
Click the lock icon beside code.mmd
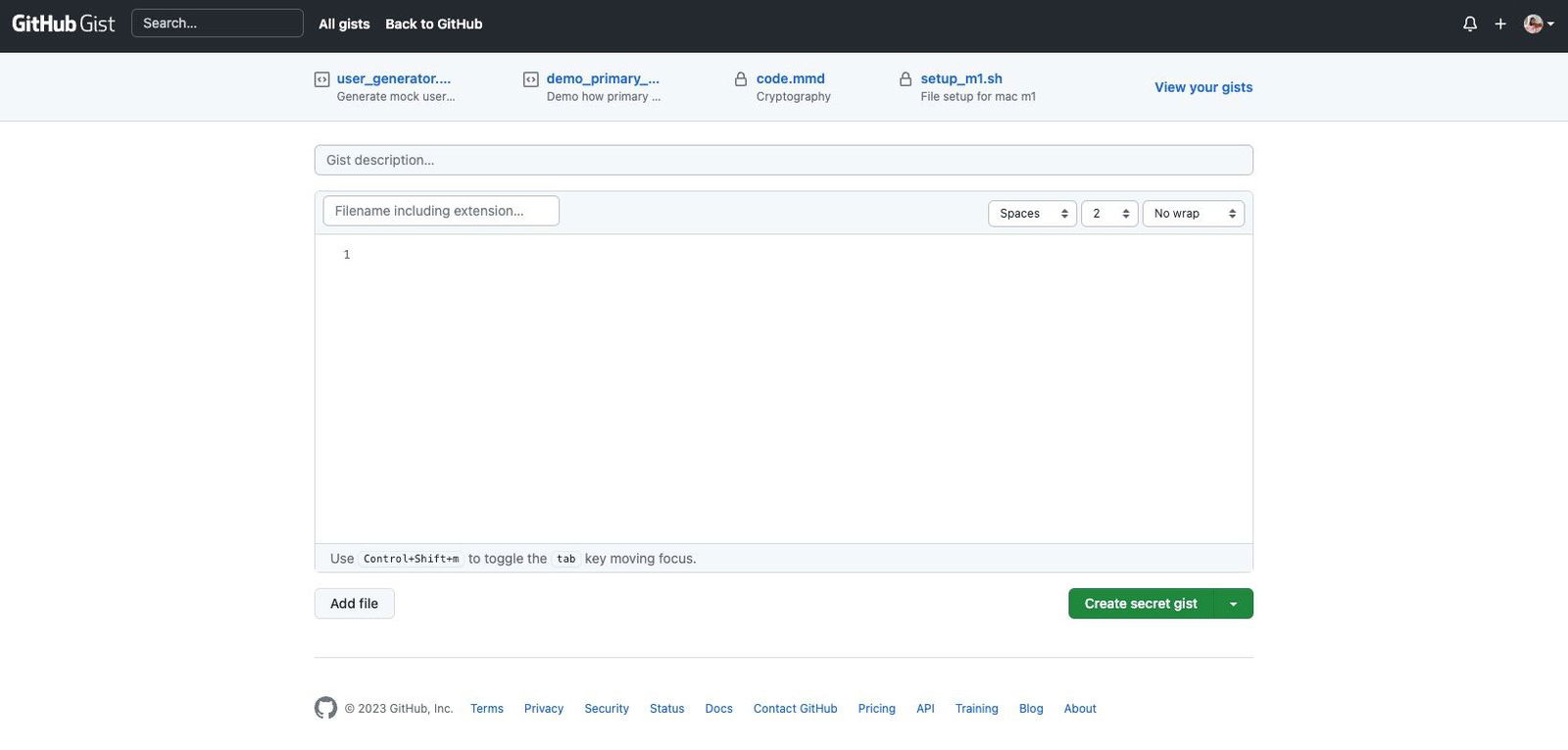741,78
